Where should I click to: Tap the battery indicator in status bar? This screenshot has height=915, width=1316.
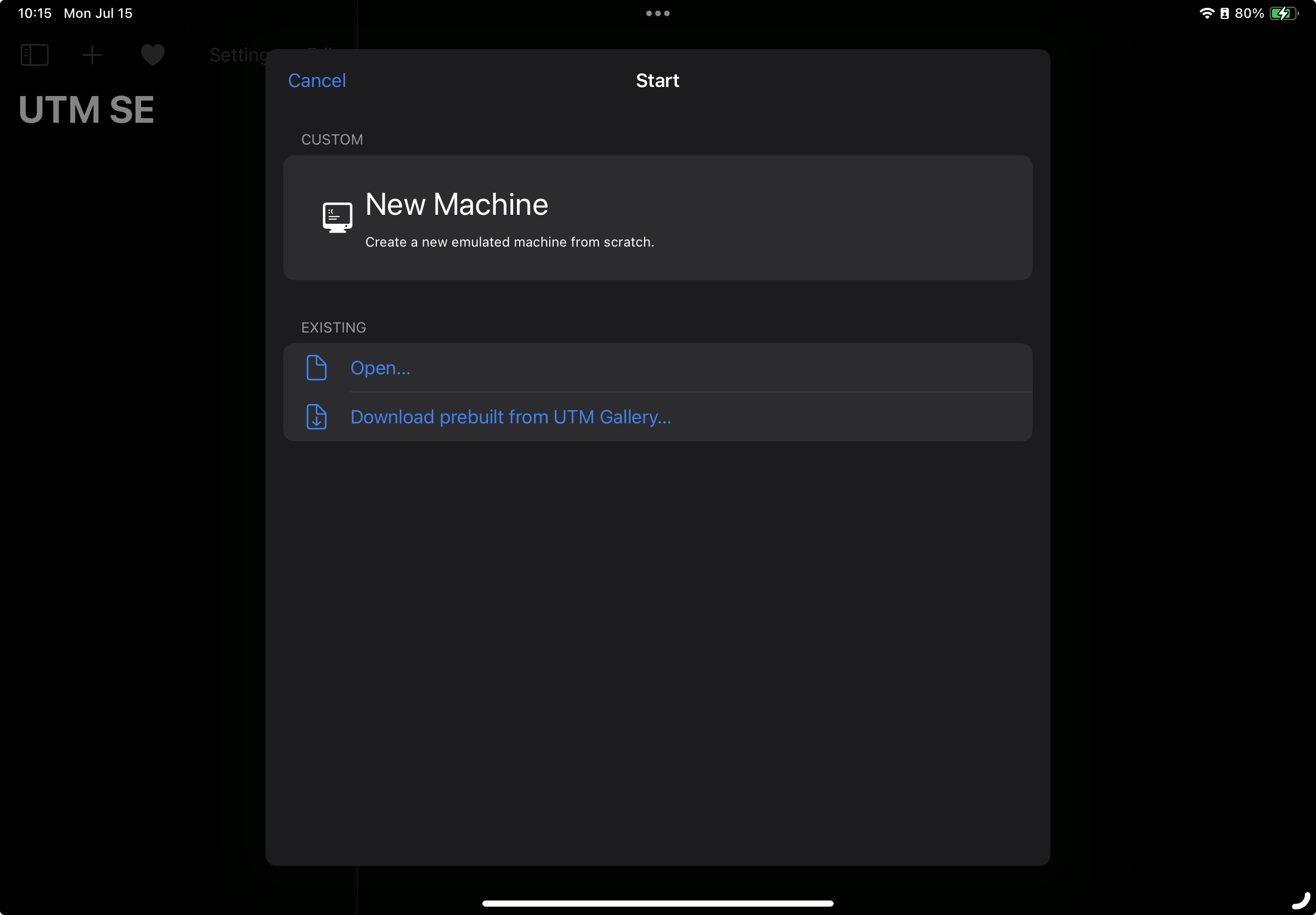pos(1284,13)
